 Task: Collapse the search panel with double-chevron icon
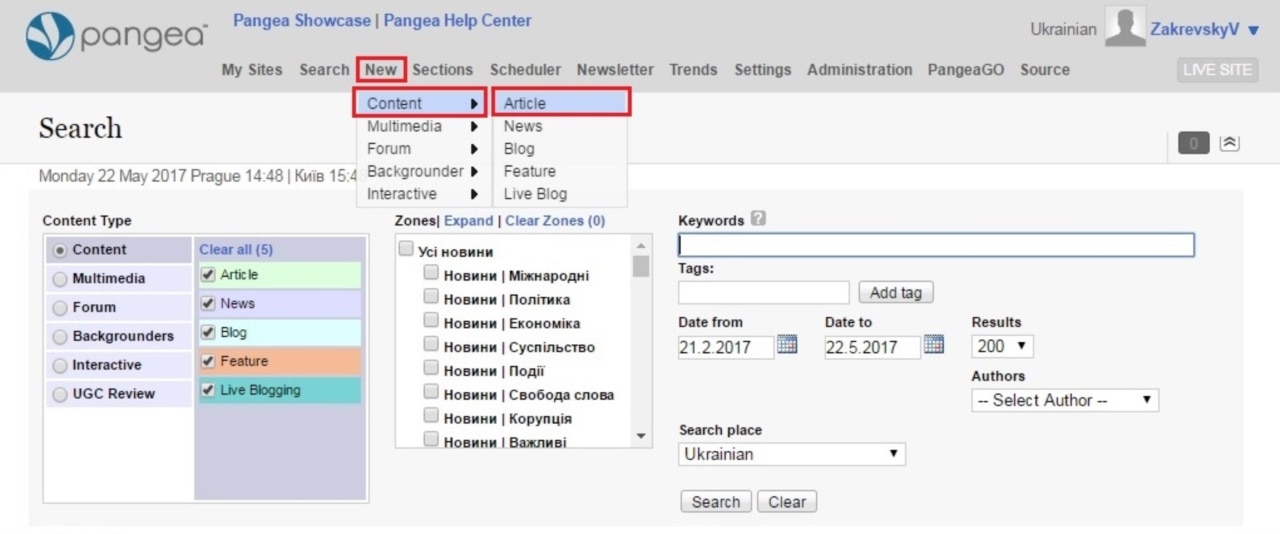1230,144
